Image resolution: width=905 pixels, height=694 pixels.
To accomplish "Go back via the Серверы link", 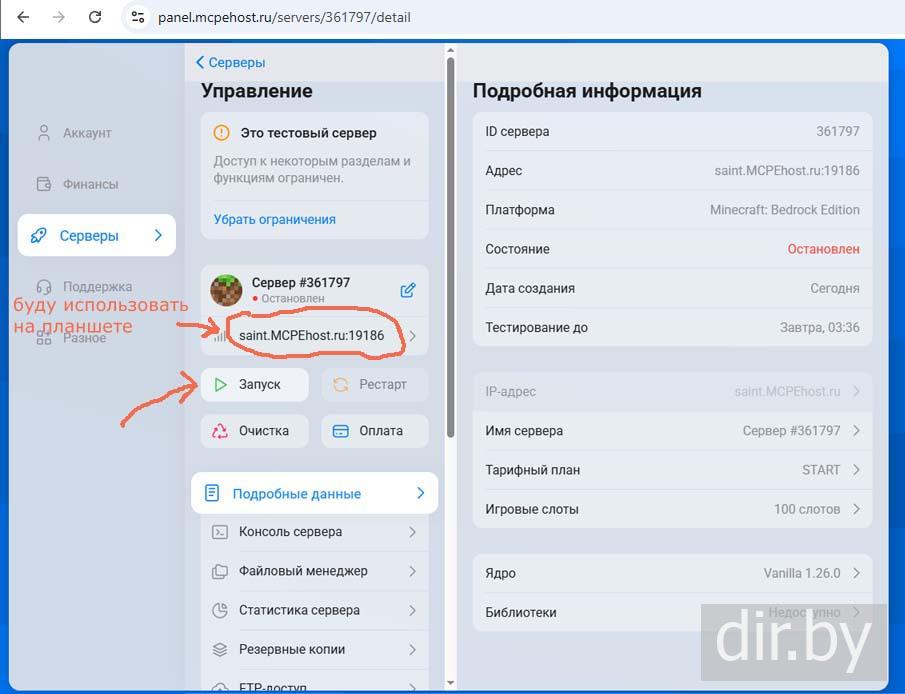I will click(230, 62).
